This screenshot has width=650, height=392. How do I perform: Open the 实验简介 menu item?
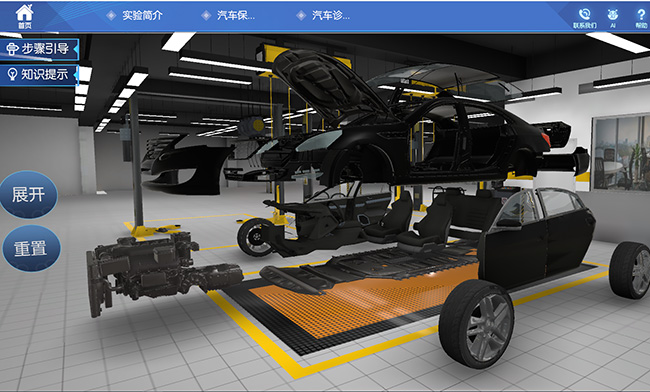click(x=142, y=16)
